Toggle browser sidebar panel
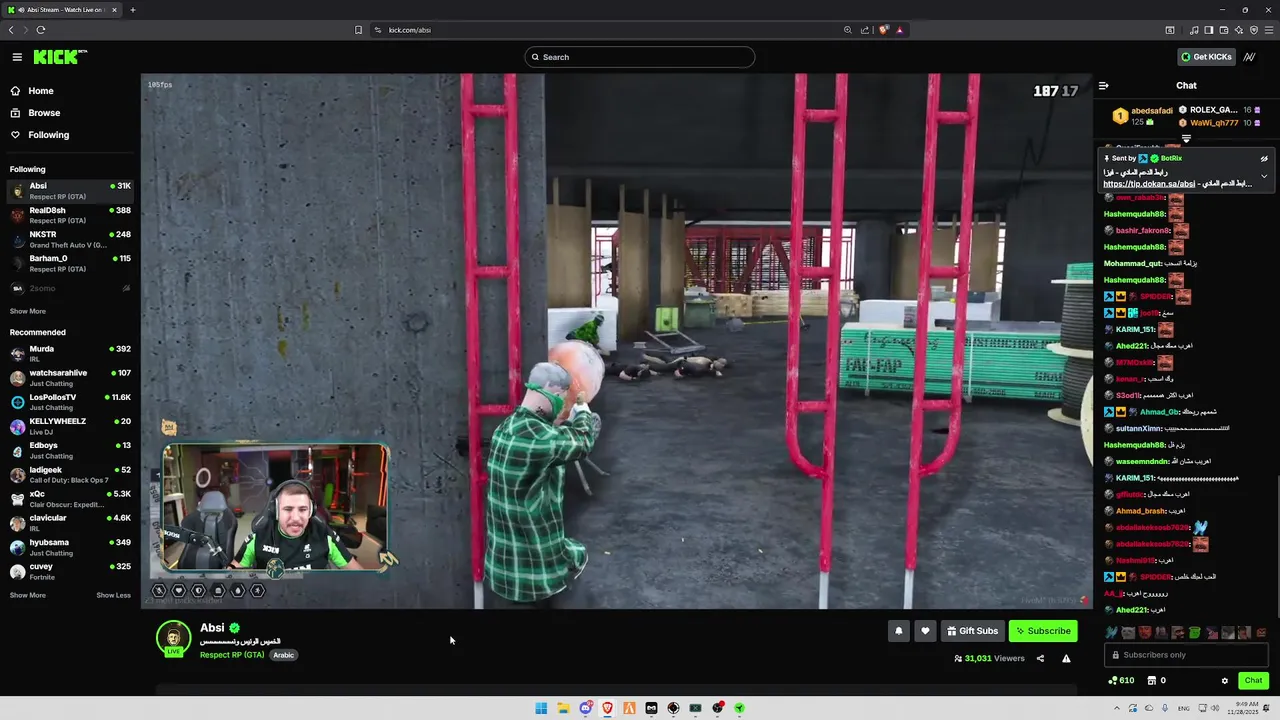Screen dimensions: 1280x720 pyautogui.click(x=1209, y=30)
